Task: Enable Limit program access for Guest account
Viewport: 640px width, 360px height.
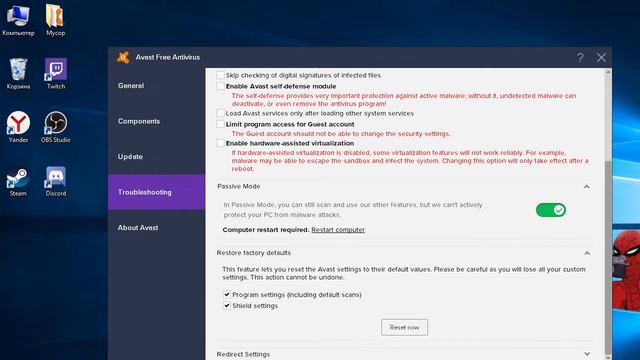Action: coord(220,124)
